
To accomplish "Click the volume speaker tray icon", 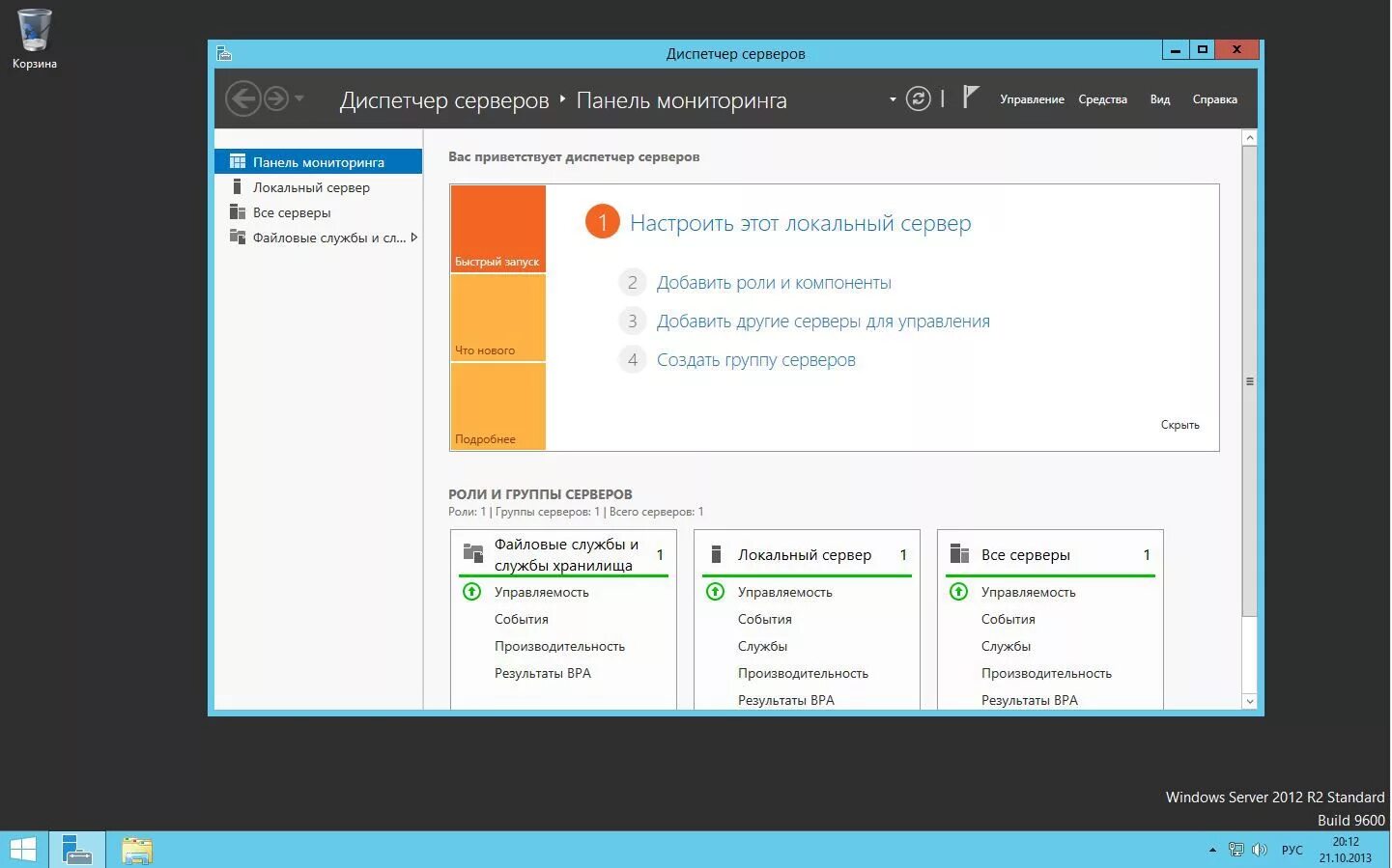I will pyautogui.click(x=1259, y=850).
